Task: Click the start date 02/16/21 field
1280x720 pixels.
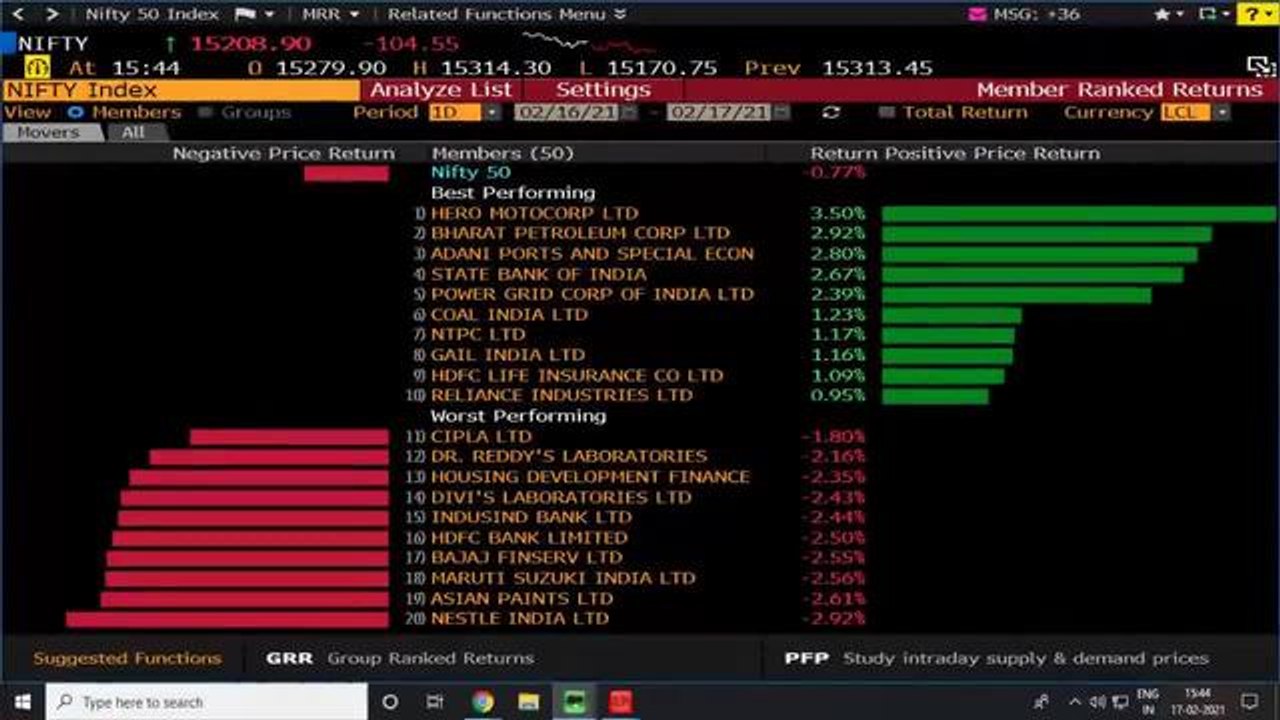Action: click(x=567, y=112)
